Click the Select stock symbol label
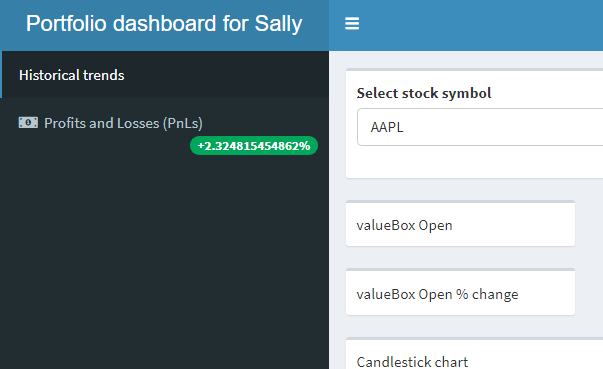 click(x=424, y=93)
